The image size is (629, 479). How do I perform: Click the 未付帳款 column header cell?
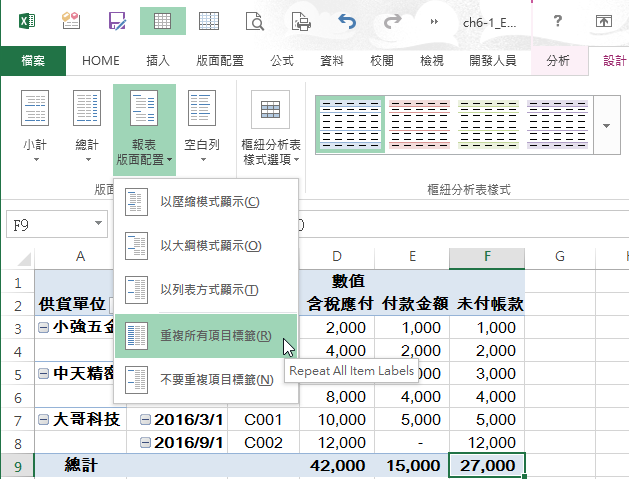click(489, 304)
